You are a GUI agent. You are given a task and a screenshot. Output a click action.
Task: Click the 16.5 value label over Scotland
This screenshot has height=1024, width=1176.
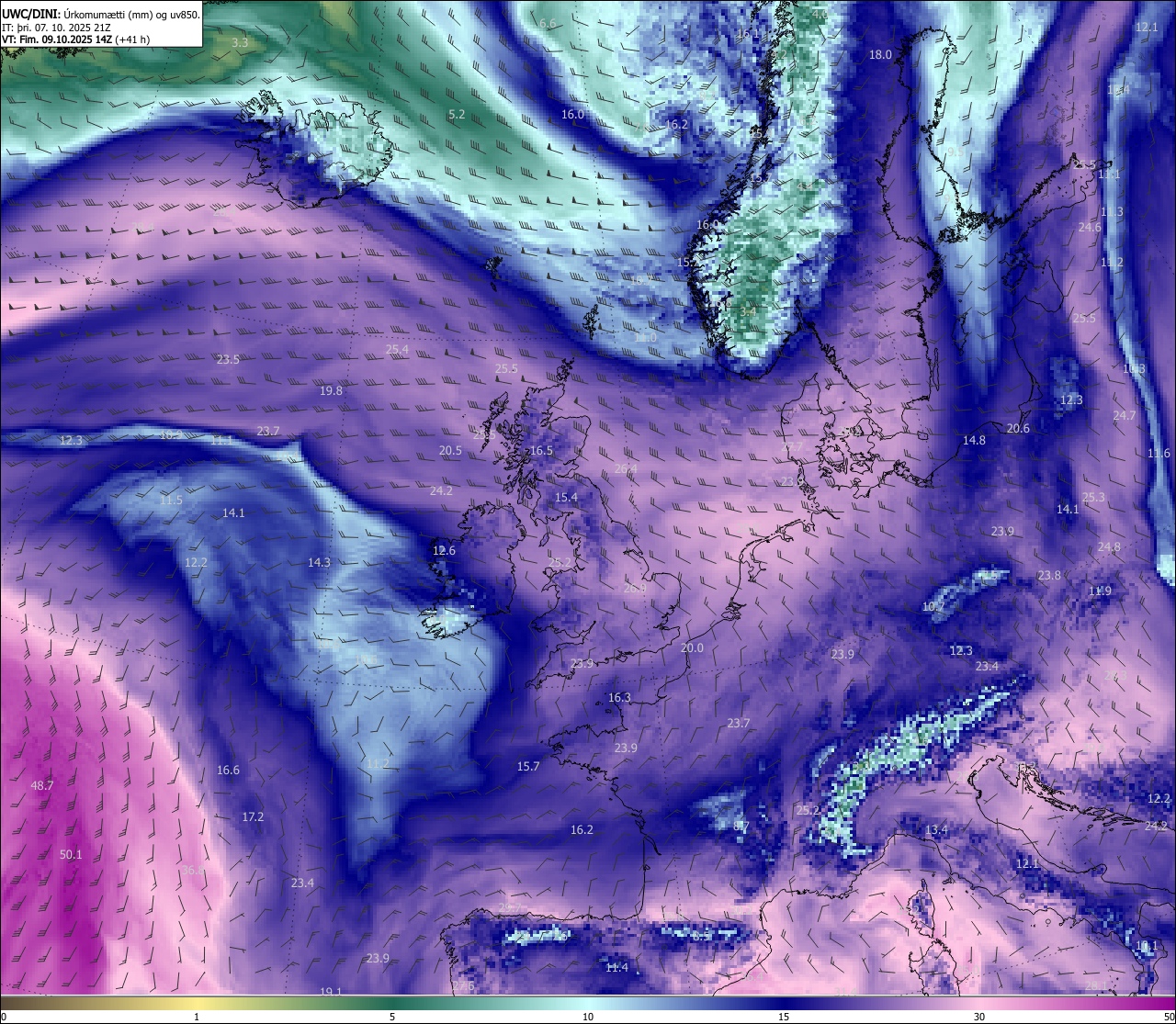pyautogui.click(x=541, y=450)
